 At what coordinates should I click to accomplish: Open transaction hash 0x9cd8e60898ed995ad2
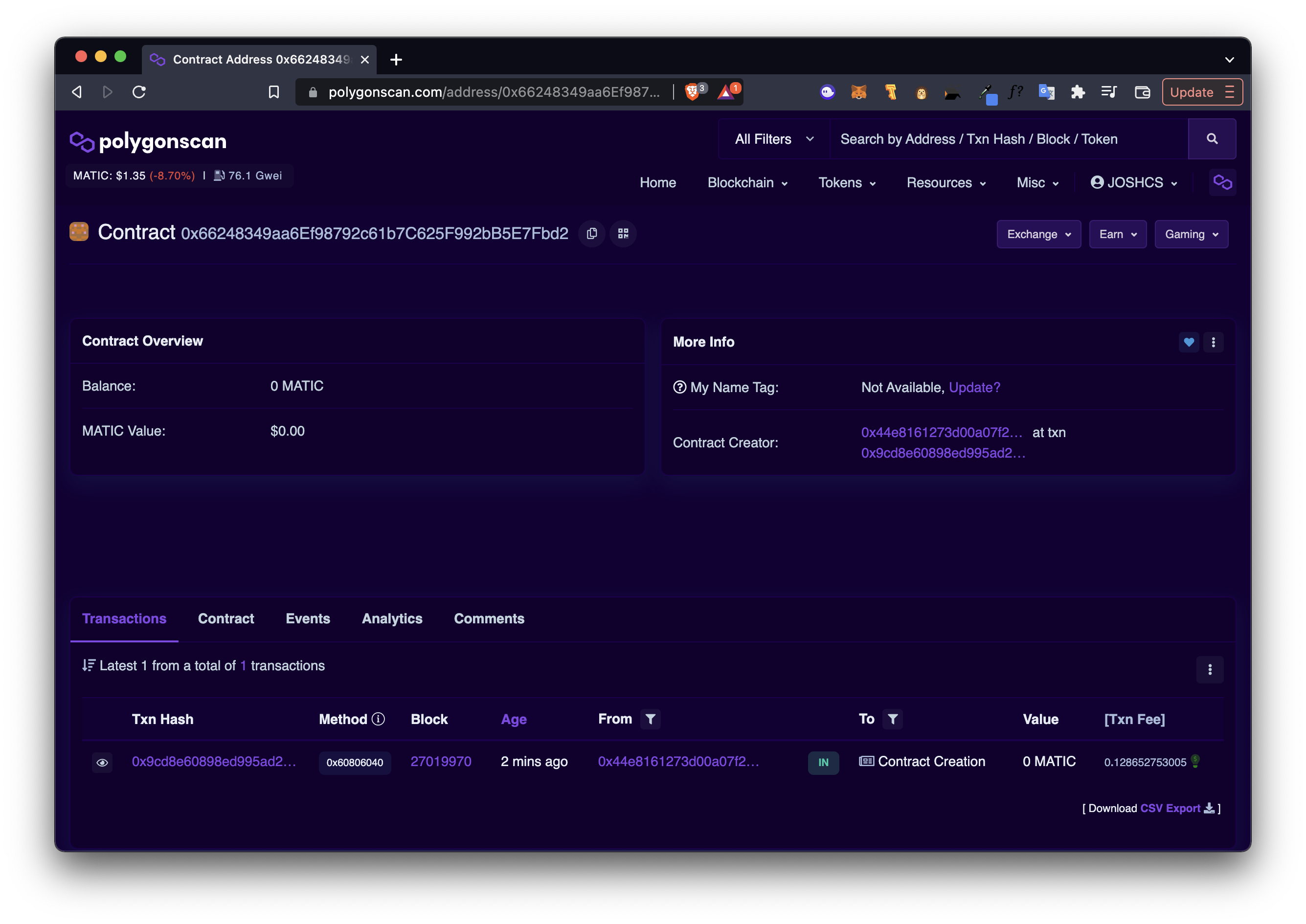213,762
